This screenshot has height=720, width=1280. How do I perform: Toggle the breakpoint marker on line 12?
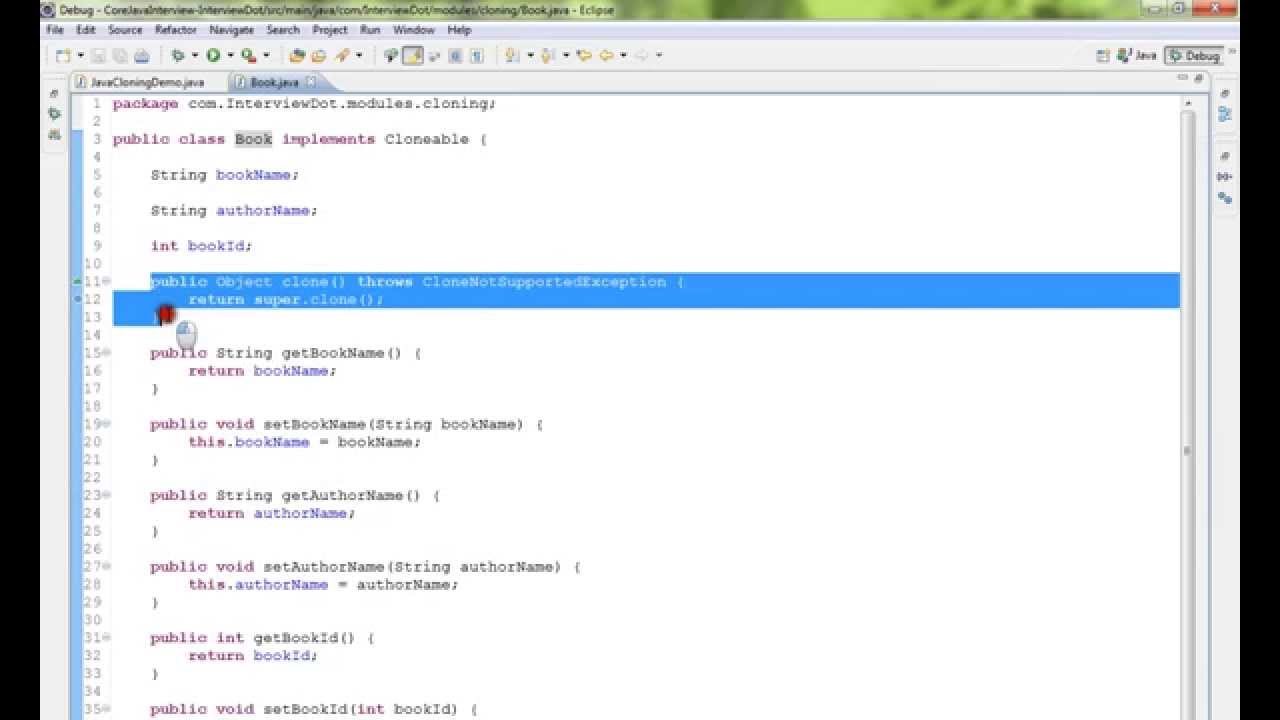(x=78, y=300)
